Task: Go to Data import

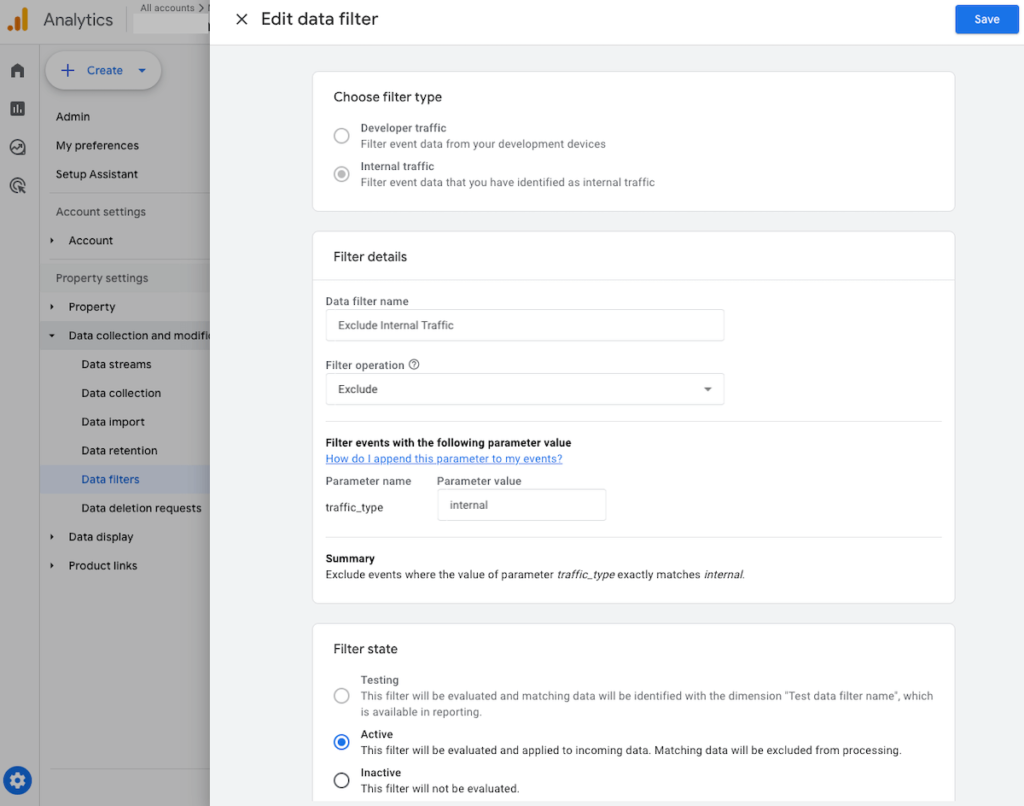Action: point(113,422)
